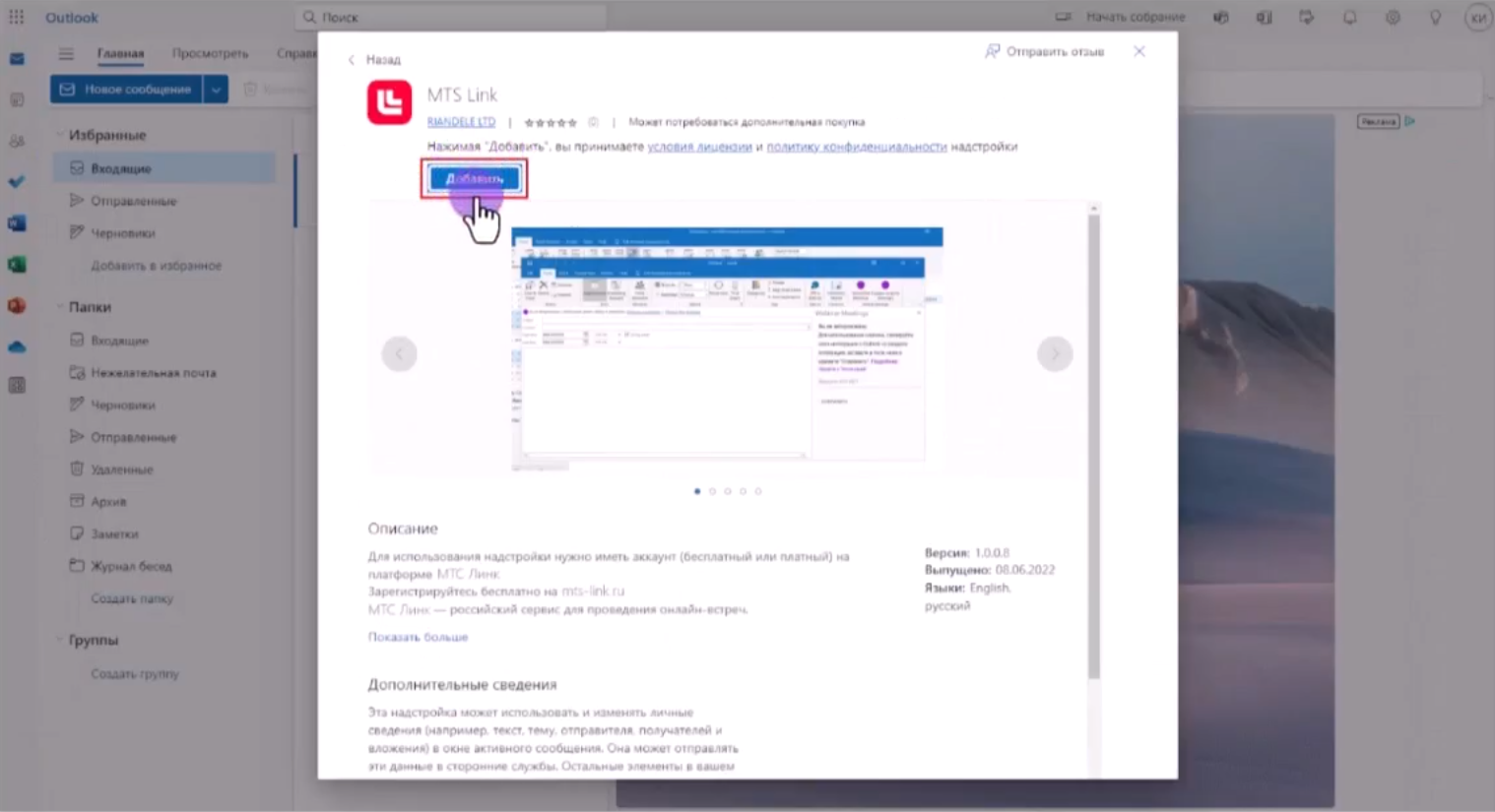Go back with the Назад button
Viewport: 1495px width, 812px height.
[374, 60]
